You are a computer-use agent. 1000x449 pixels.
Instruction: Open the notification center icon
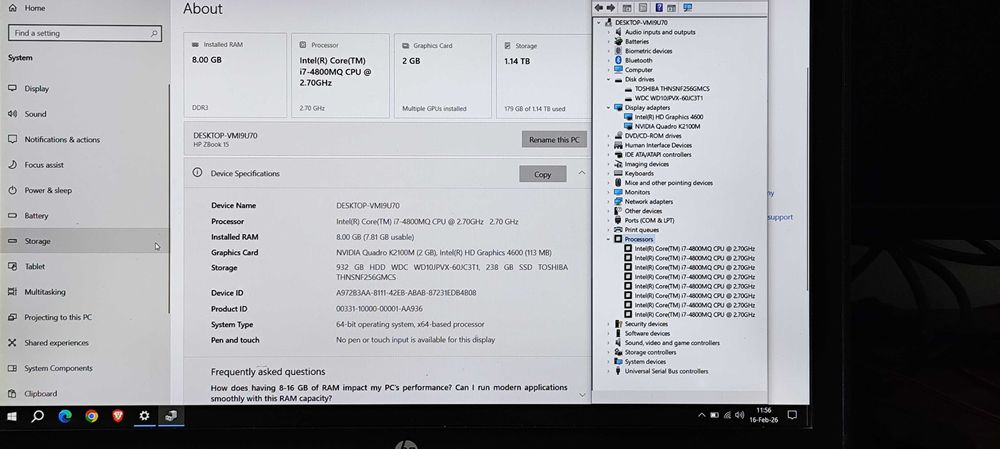(x=792, y=415)
